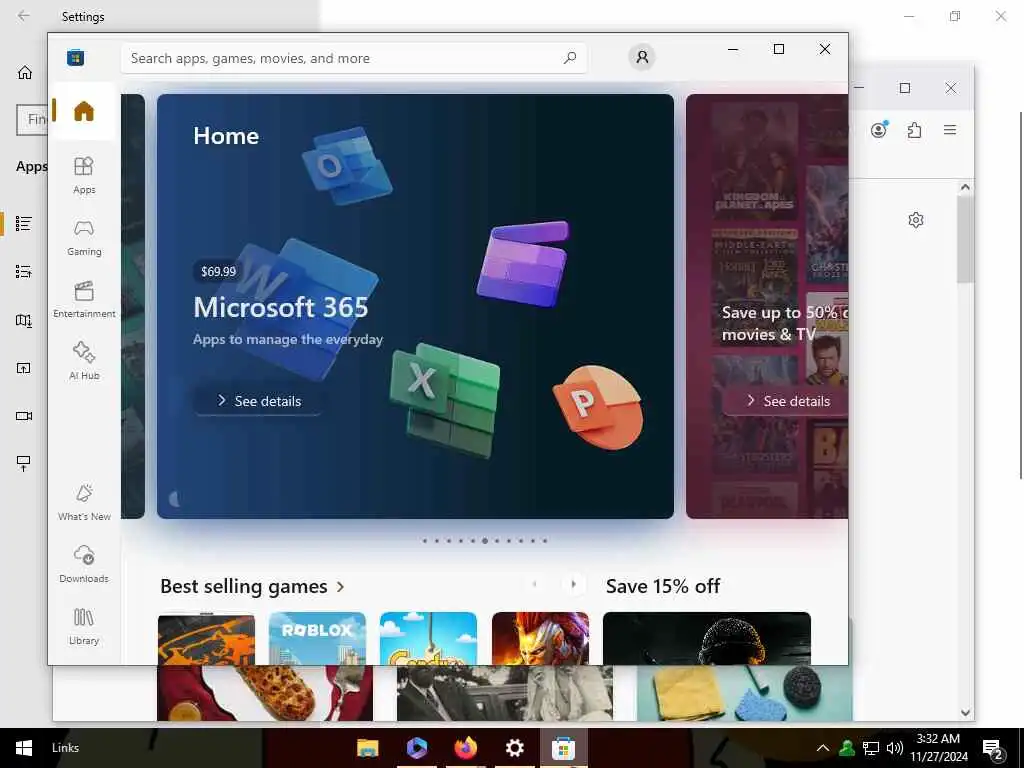Click the search field in Microsoft Store
The height and width of the screenshot is (768, 1024).
pyautogui.click(x=353, y=58)
